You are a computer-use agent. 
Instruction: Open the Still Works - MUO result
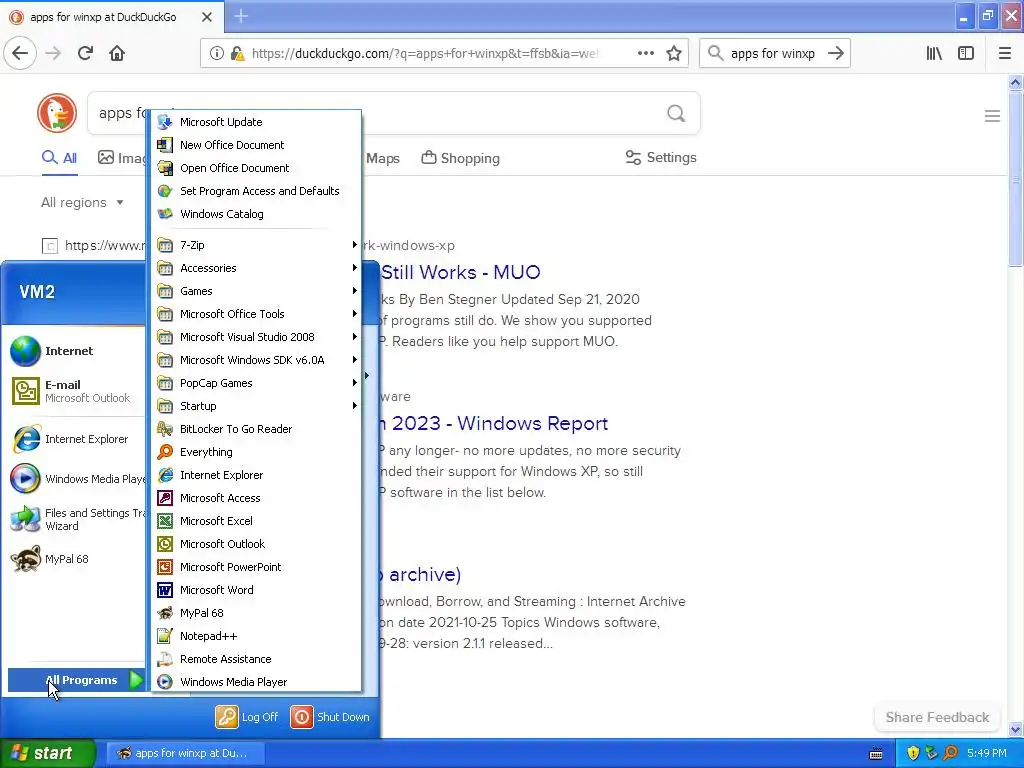point(460,272)
